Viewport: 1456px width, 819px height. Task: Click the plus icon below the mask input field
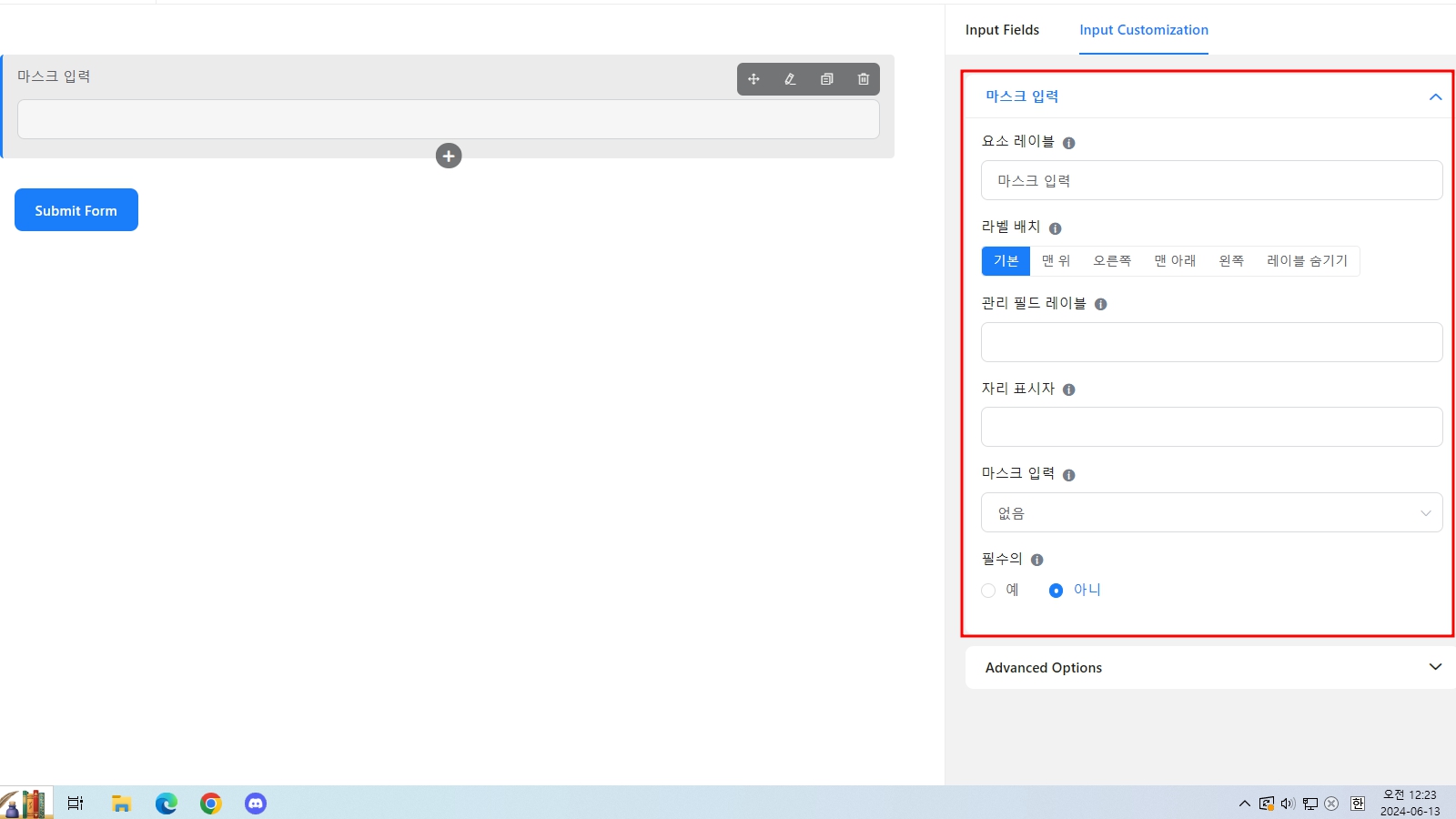pos(449,156)
